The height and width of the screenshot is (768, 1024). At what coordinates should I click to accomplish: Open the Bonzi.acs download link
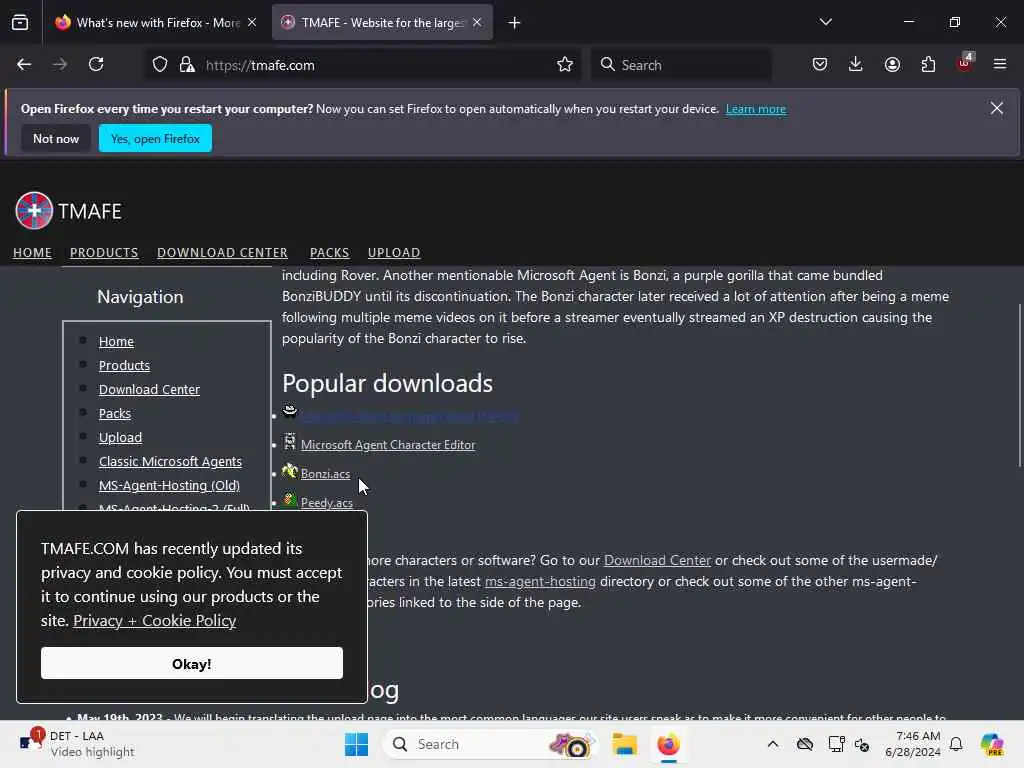click(x=325, y=474)
